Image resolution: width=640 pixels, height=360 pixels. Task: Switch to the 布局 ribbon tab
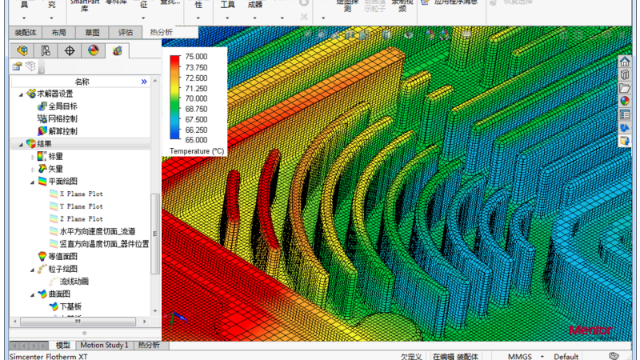[59, 32]
